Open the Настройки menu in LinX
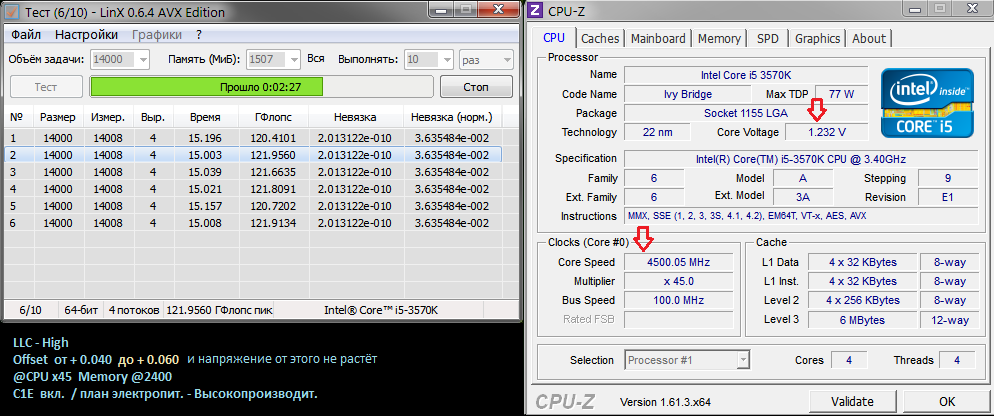Image resolution: width=994 pixels, height=416 pixels. pyautogui.click(x=86, y=35)
